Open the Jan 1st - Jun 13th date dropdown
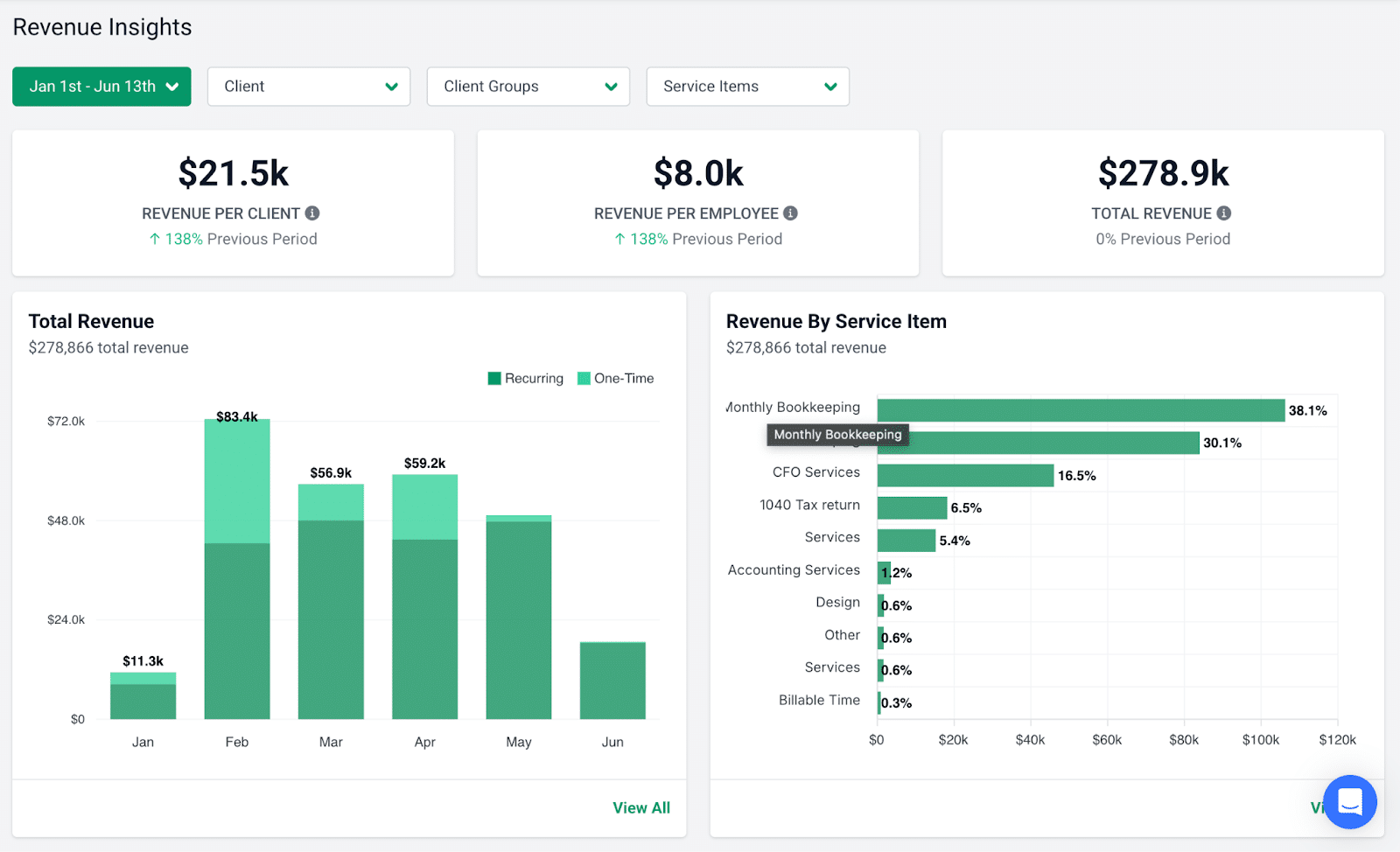 point(101,87)
